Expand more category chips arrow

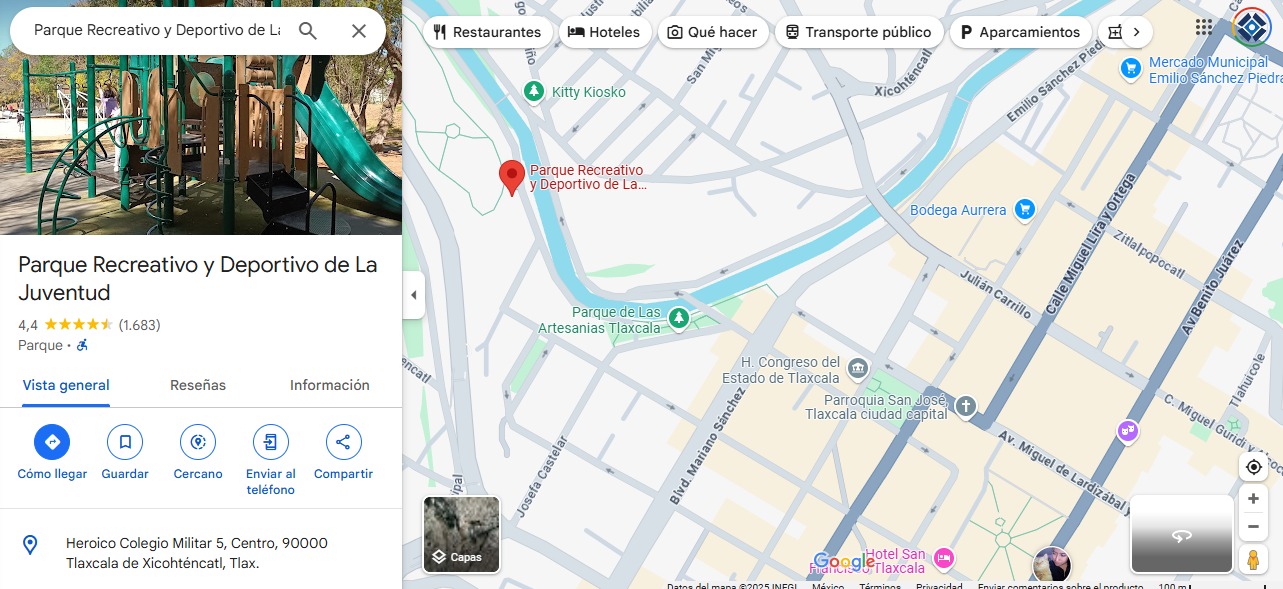click(1136, 32)
